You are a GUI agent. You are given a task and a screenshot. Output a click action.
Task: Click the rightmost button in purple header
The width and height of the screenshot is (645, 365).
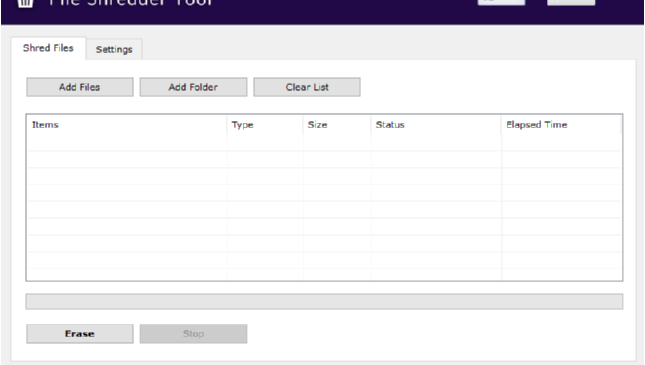pos(571,2)
